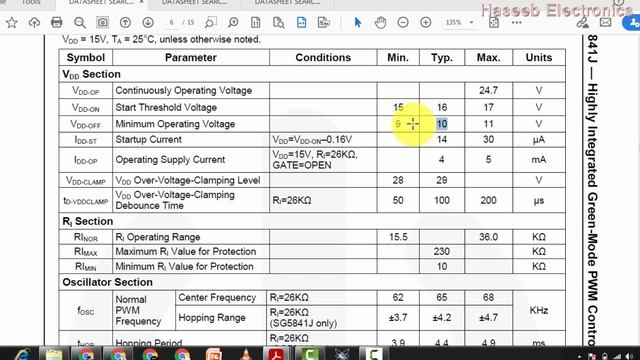Click the '36.0' RI operating range maximum
Viewport: 640px width, 360px height.
pyautogui.click(x=488, y=237)
